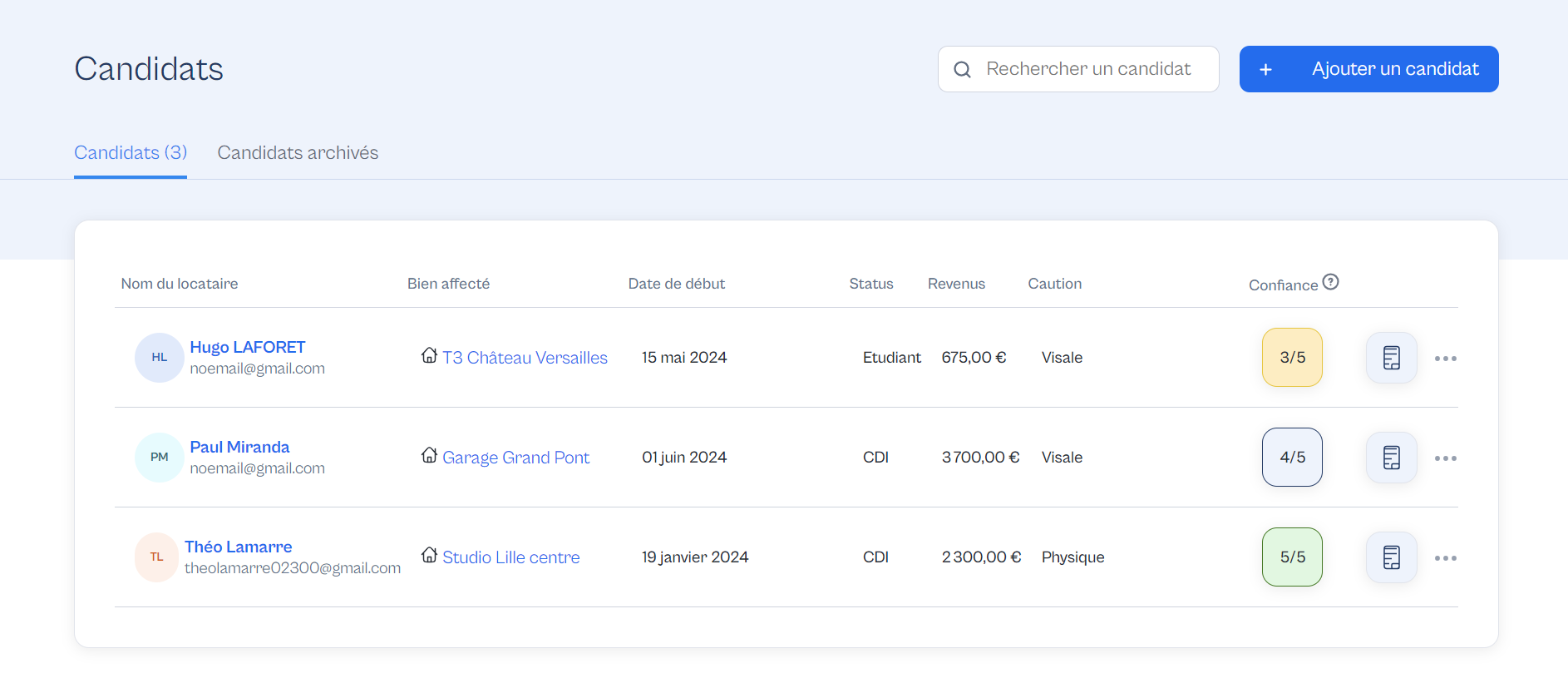Click Visale caution in Paul Miranda row
The height and width of the screenshot is (693, 1568).
pyautogui.click(x=1062, y=458)
